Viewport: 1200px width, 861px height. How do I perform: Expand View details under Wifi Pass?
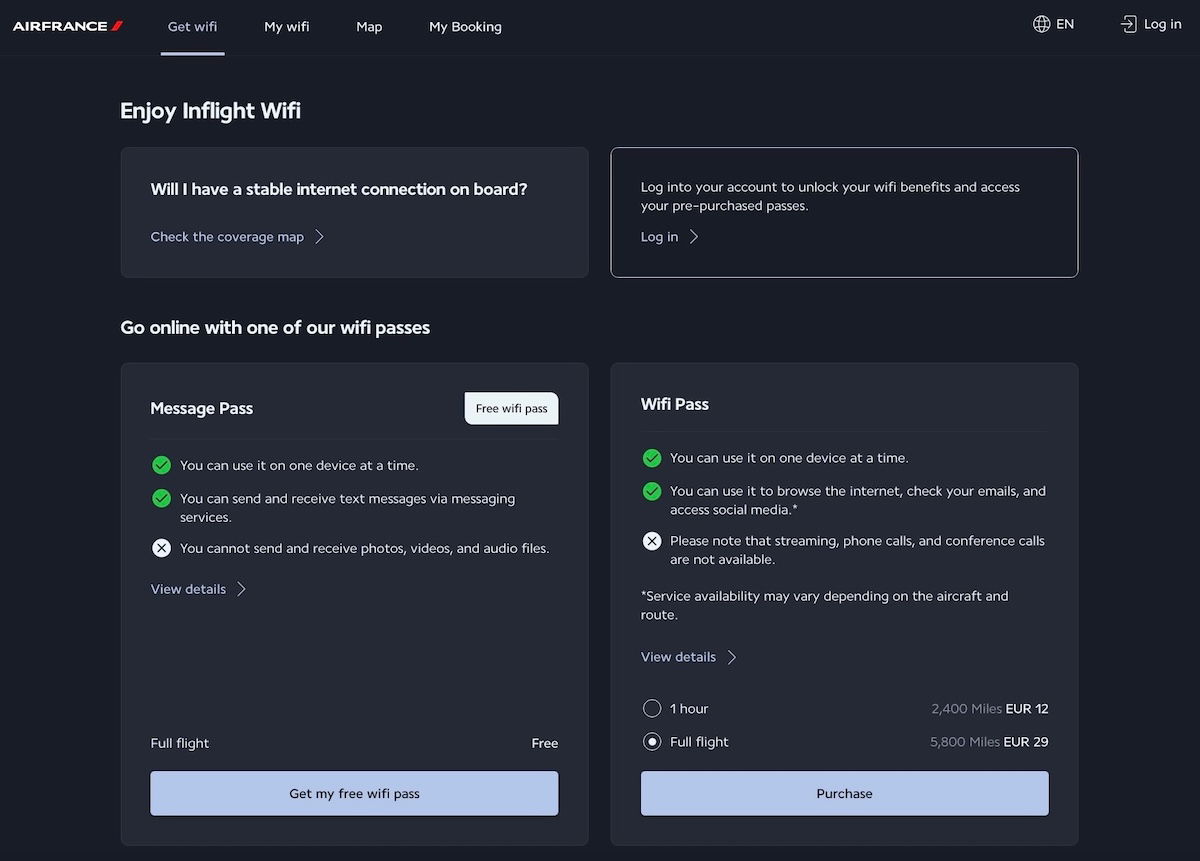coord(688,657)
